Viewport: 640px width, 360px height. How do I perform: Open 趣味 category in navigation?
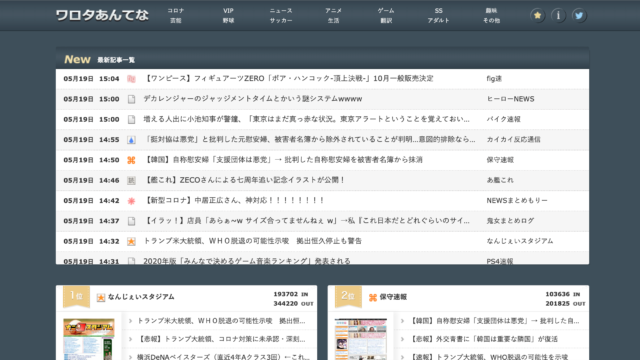[x=491, y=11]
